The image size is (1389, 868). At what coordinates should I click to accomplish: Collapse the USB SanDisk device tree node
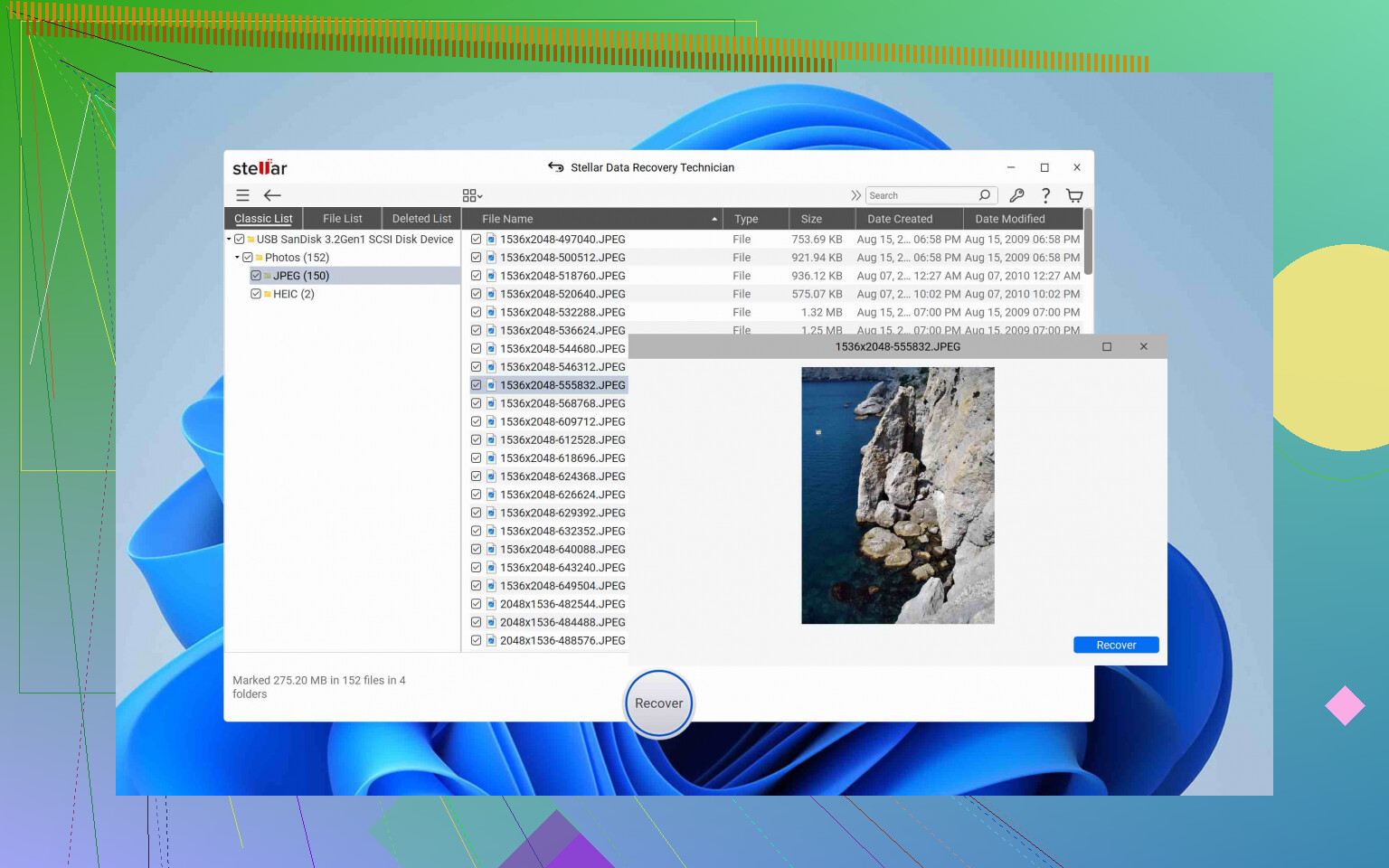click(x=229, y=240)
